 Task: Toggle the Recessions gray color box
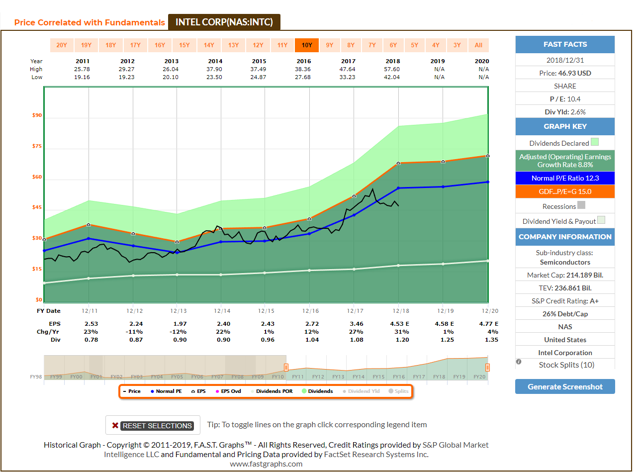click(582, 205)
